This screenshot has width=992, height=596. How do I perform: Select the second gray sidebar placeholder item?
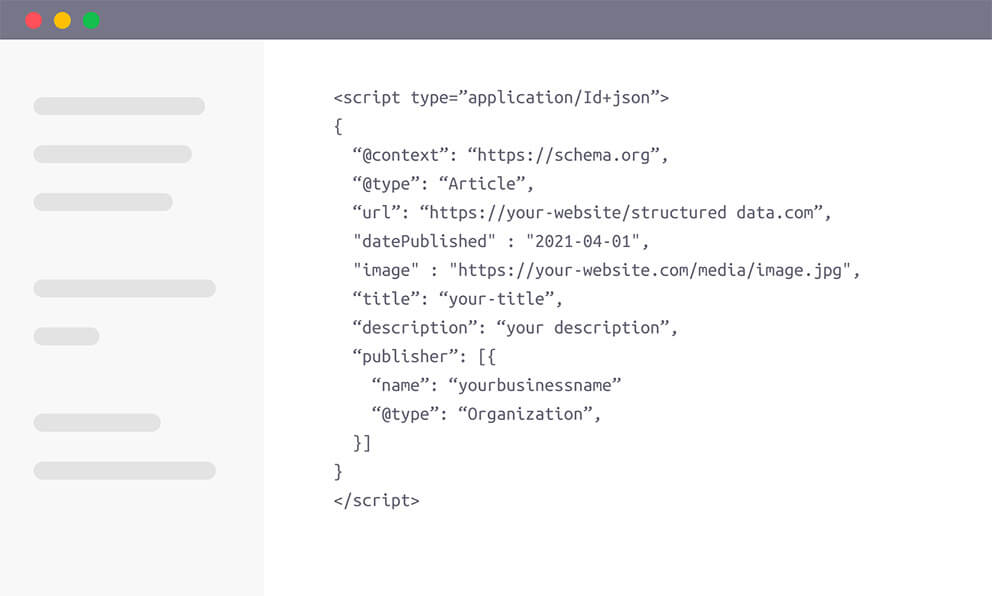click(x=113, y=154)
